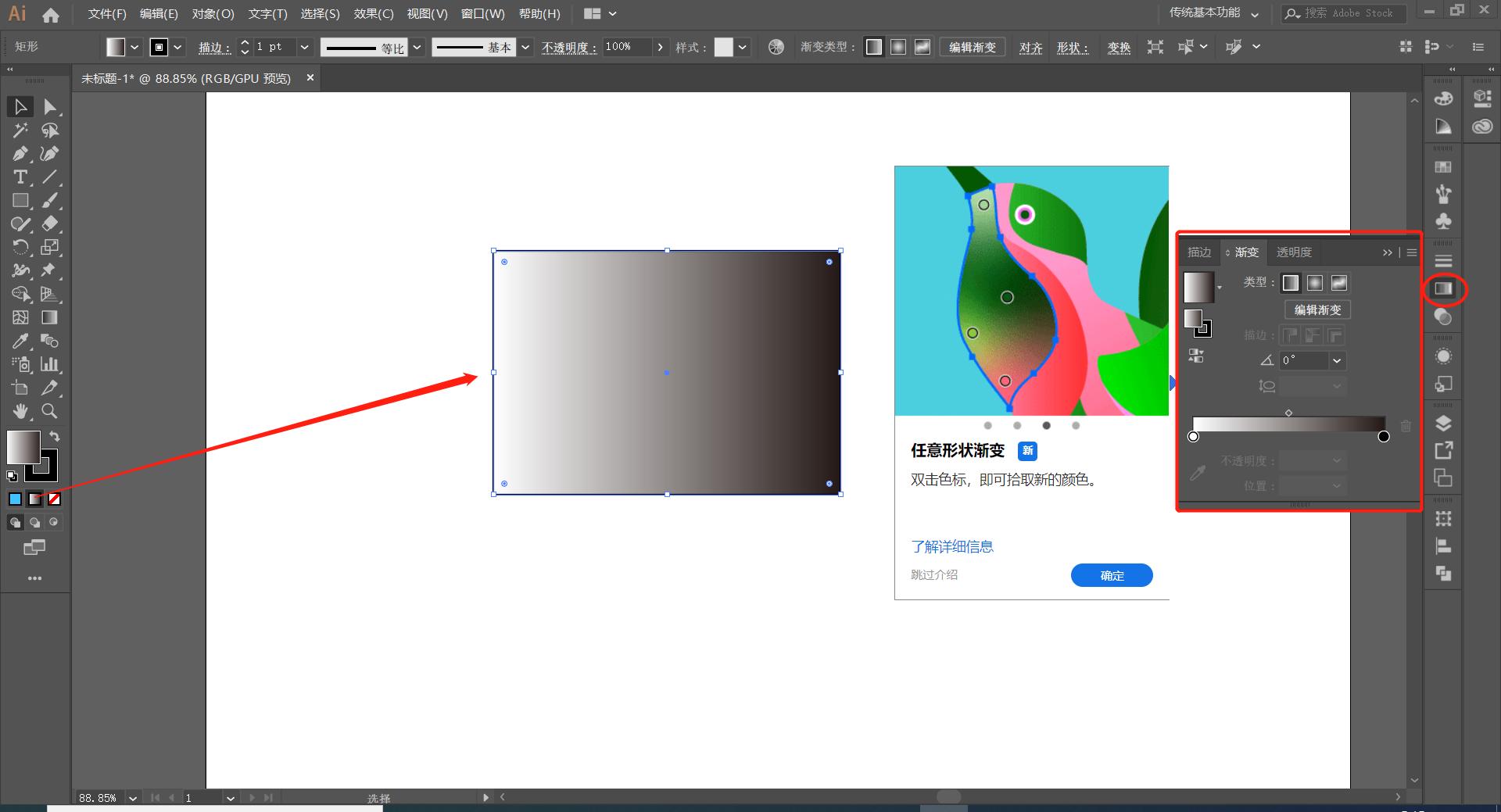Select the Gradient tool in the toolbar
The height and width of the screenshot is (812, 1501).
click(49, 317)
